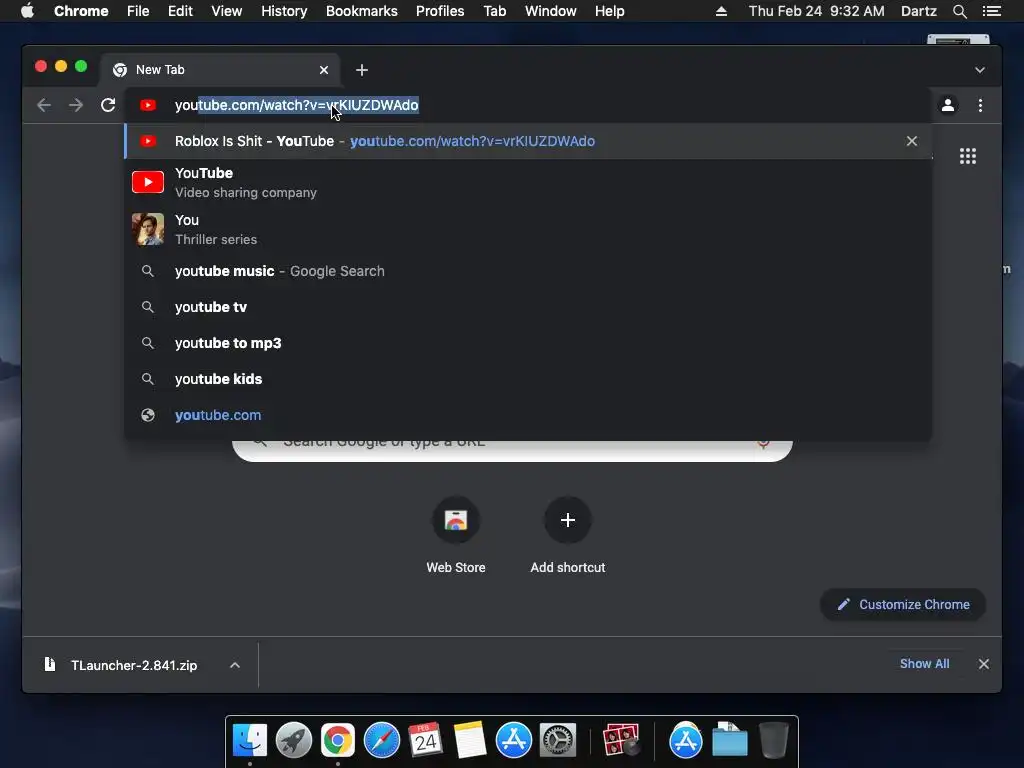Open the Tab menu

click(494, 11)
